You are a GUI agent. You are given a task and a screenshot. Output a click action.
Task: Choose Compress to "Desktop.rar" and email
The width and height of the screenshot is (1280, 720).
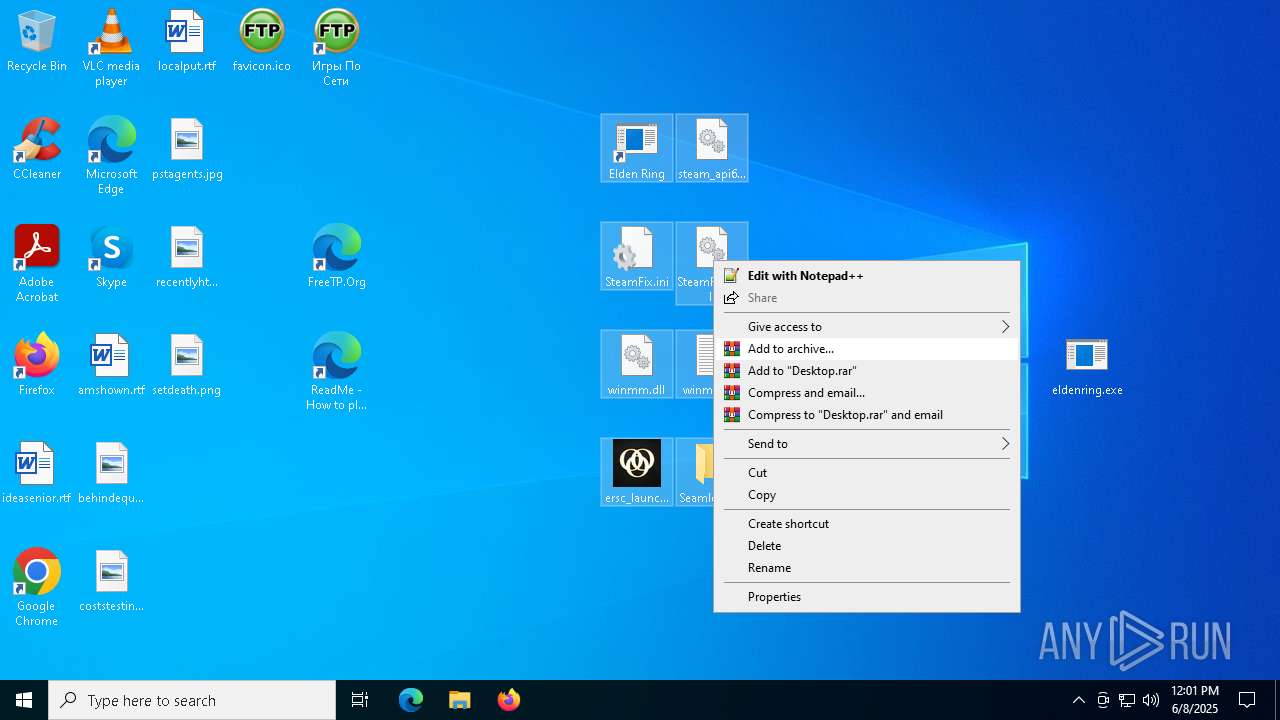[x=866, y=415]
